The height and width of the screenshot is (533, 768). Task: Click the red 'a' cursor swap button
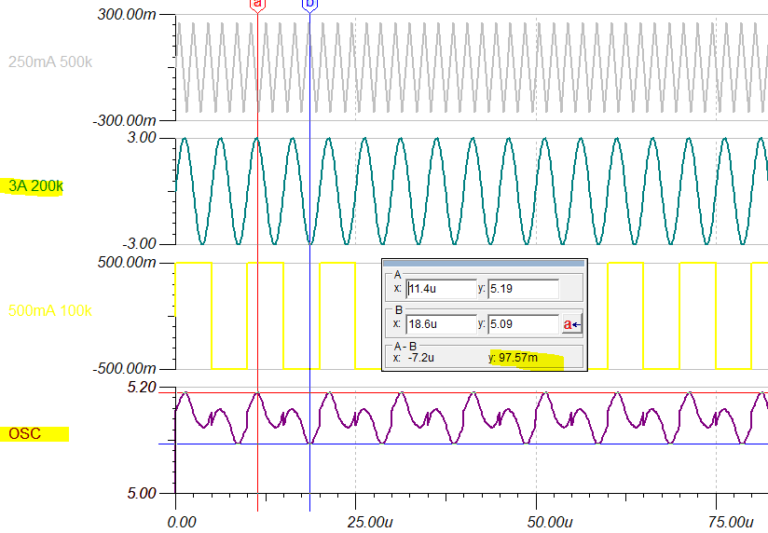click(x=572, y=324)
